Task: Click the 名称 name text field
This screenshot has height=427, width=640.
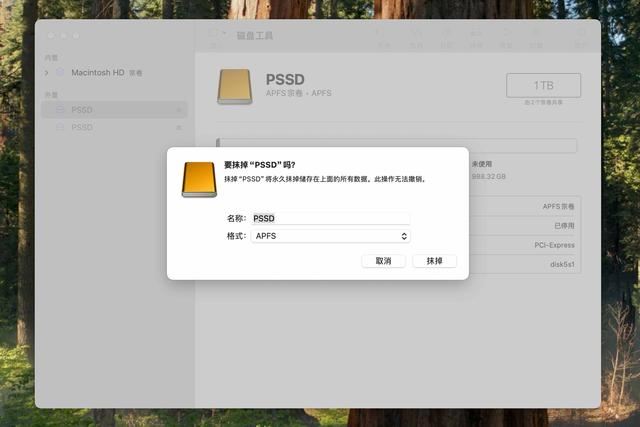Action: 331,218
